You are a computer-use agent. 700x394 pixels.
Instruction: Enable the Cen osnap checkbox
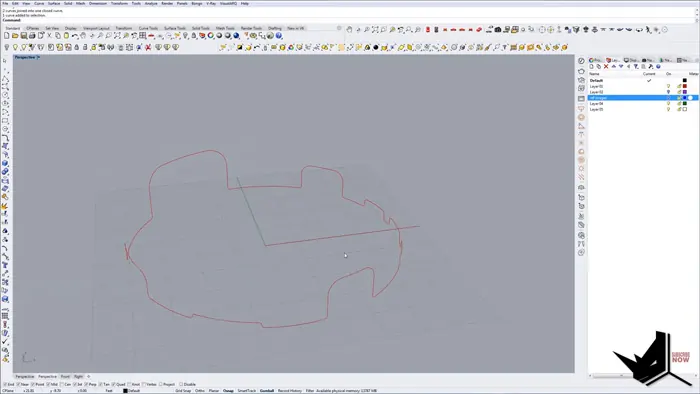[62, 384]
